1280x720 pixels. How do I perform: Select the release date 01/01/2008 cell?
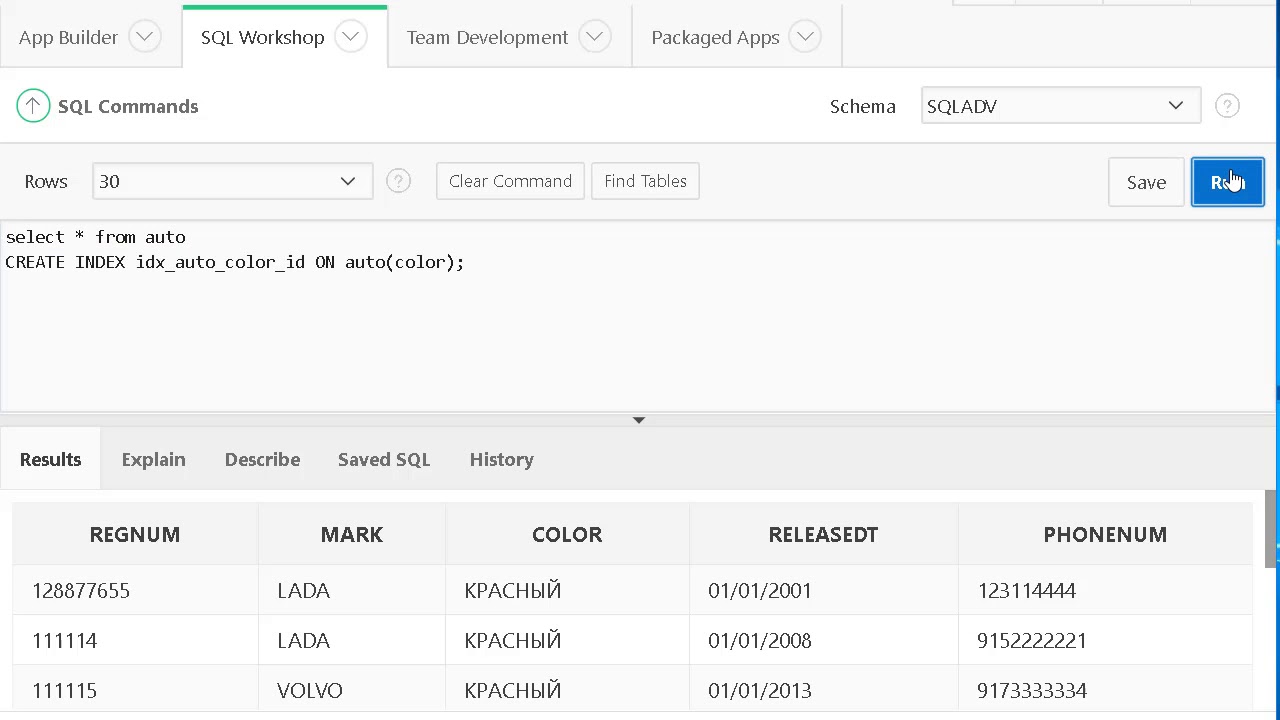[823, 640]
